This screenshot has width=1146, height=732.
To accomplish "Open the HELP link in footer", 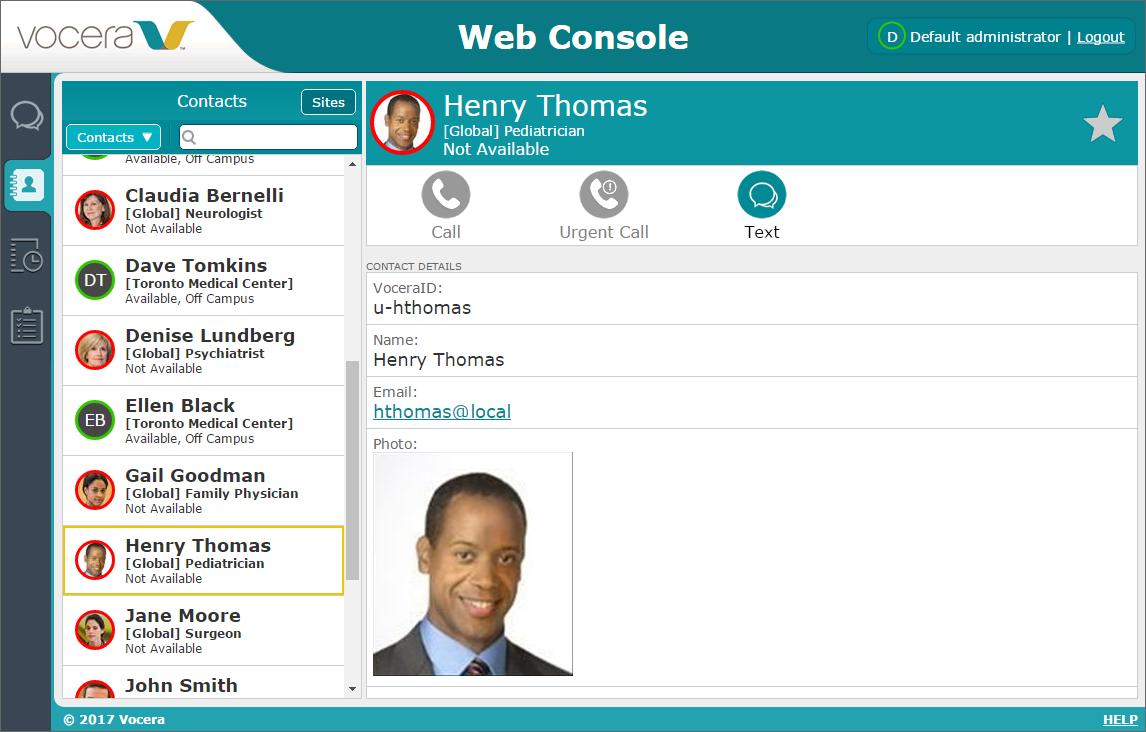I will click(1119, 720).
